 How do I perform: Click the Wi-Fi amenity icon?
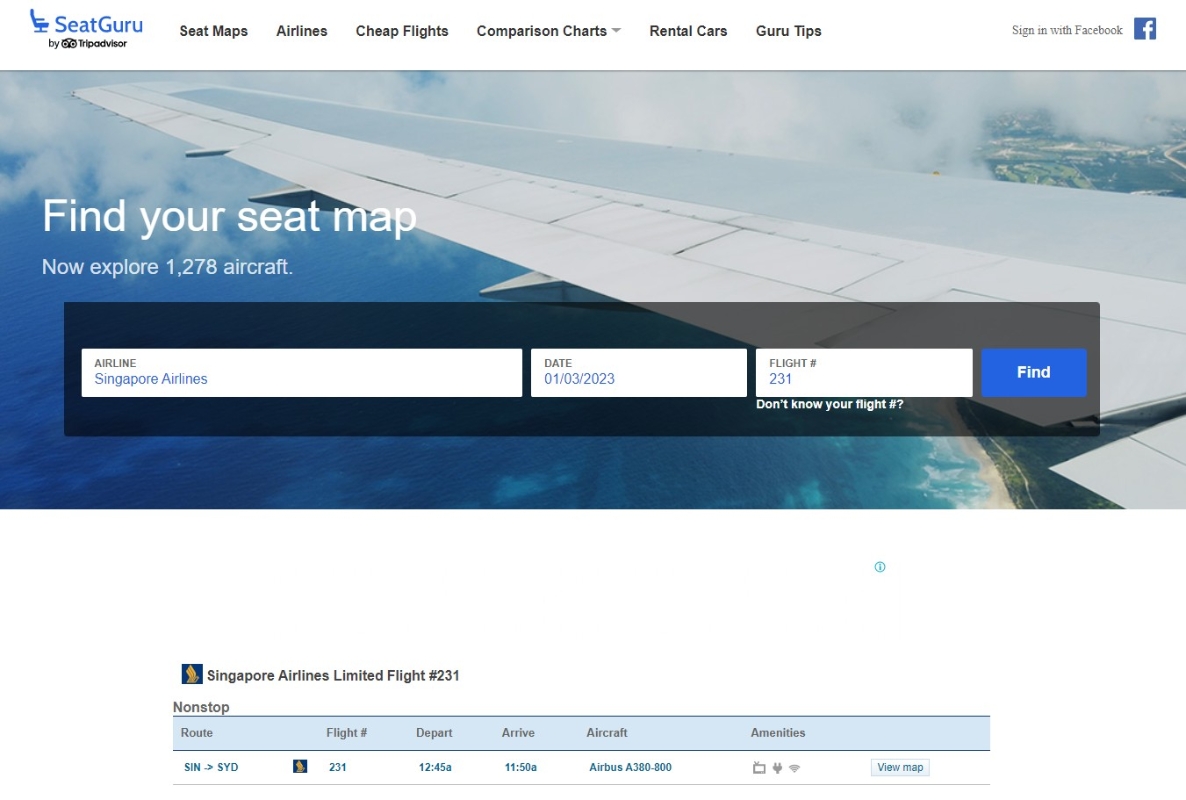(795, 768)
